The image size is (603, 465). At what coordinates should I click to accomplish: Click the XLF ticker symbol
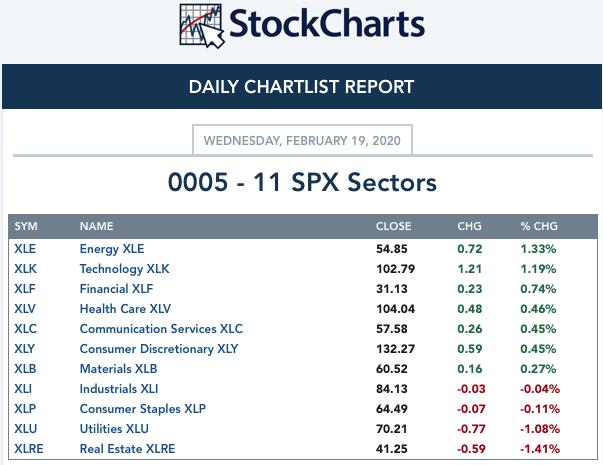(x=25, y=289)
